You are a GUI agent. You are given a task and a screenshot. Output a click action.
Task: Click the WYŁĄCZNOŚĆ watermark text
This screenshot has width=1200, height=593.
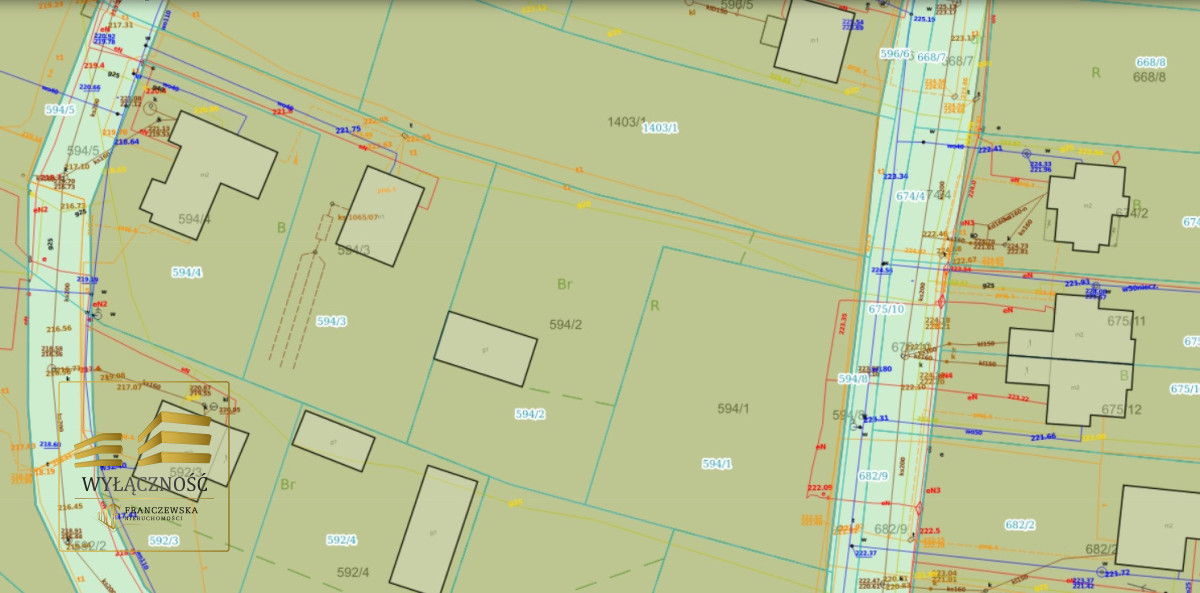click(145, 484)
